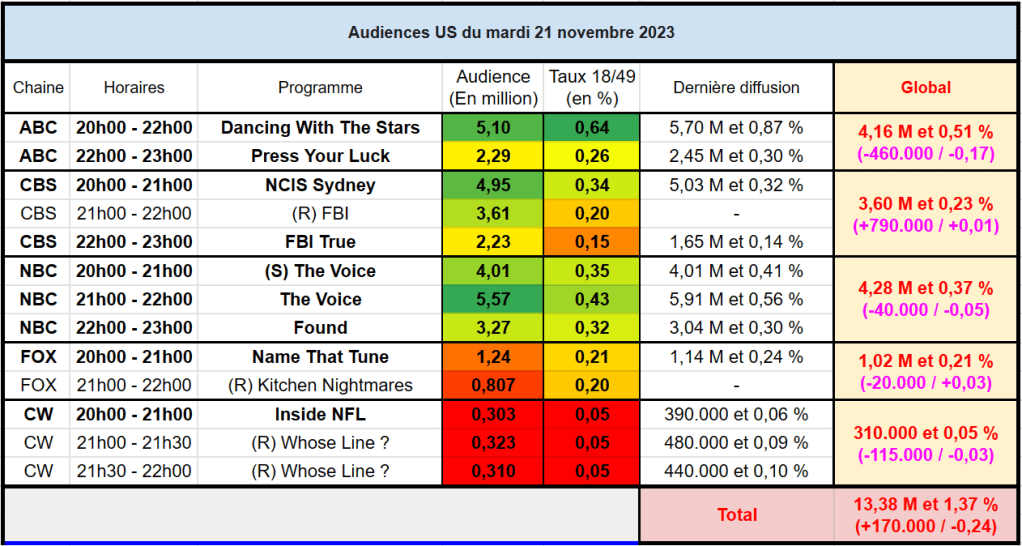Select the 'Horaires' column header

[x=134, y=88]
